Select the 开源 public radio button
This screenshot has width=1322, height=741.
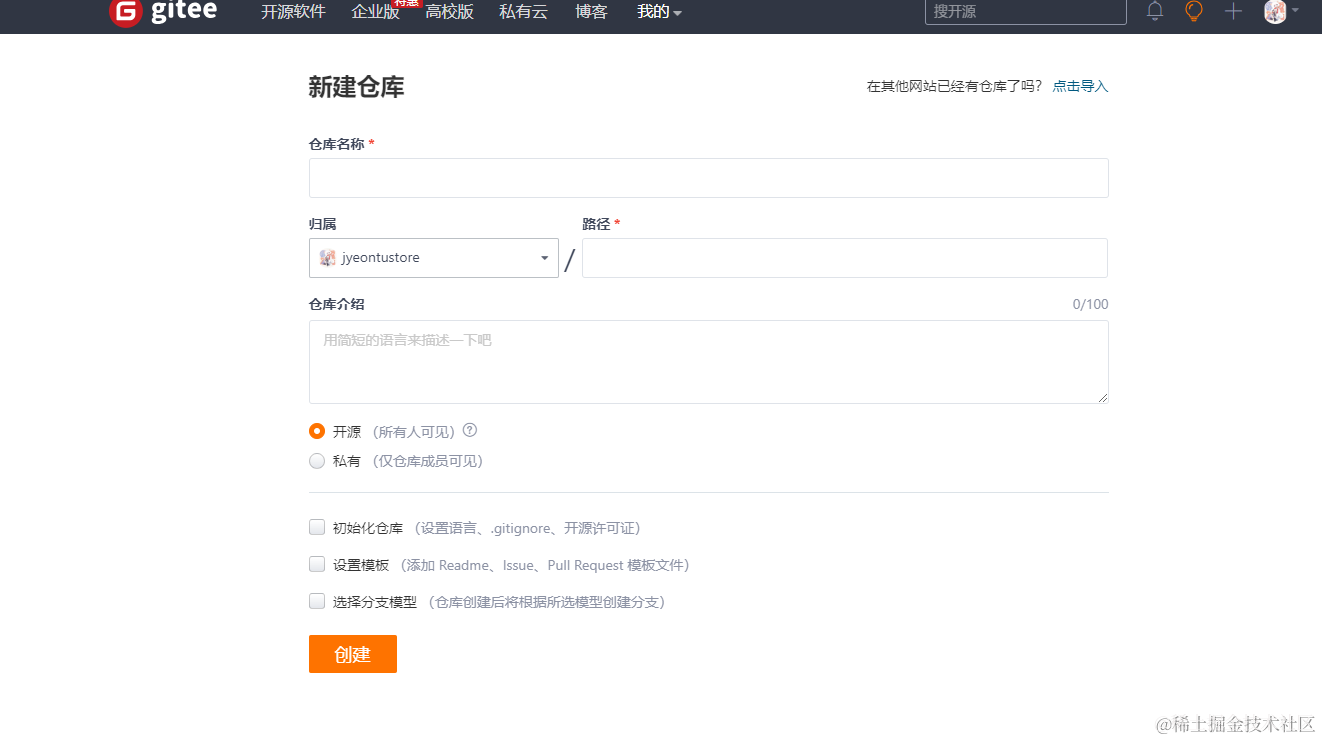pyautogui.click(x=317, y=432)
